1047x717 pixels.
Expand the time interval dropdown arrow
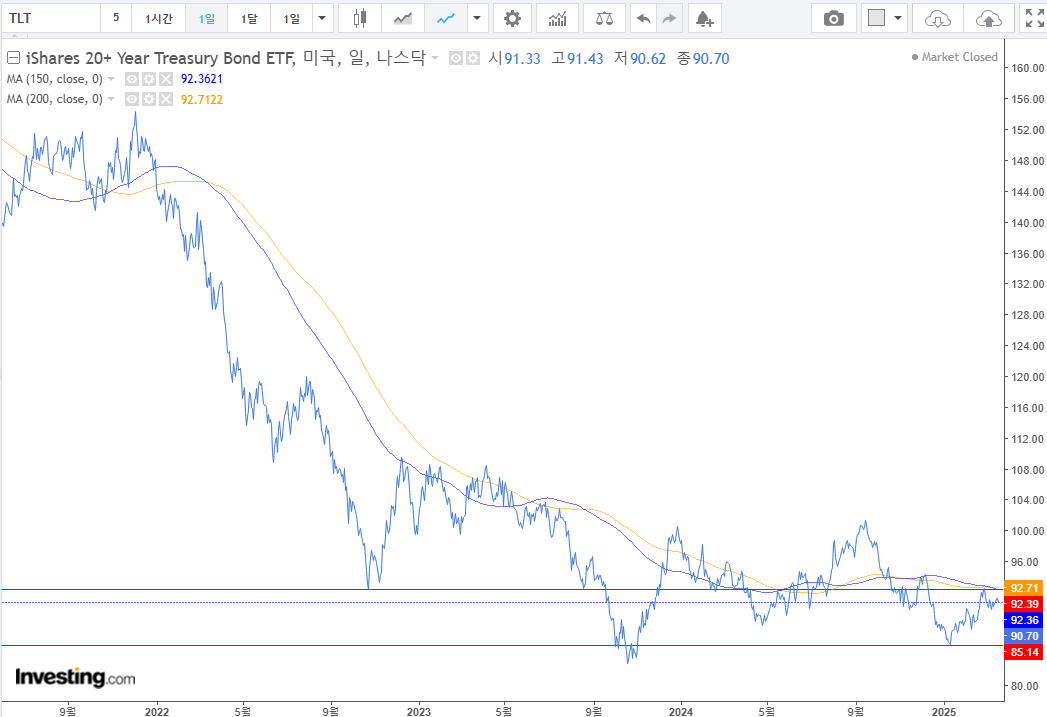[322, 18]
